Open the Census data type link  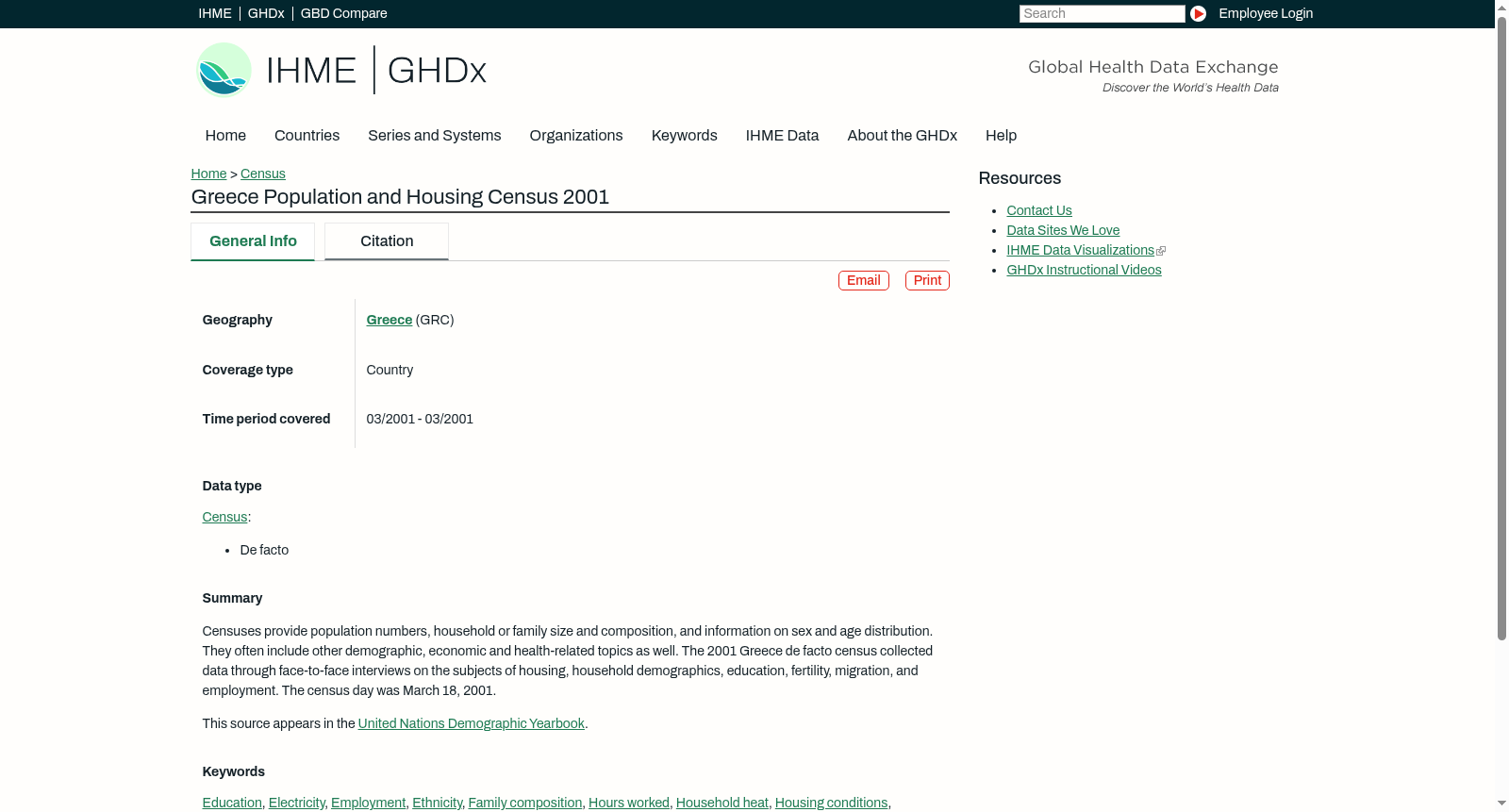224,517
